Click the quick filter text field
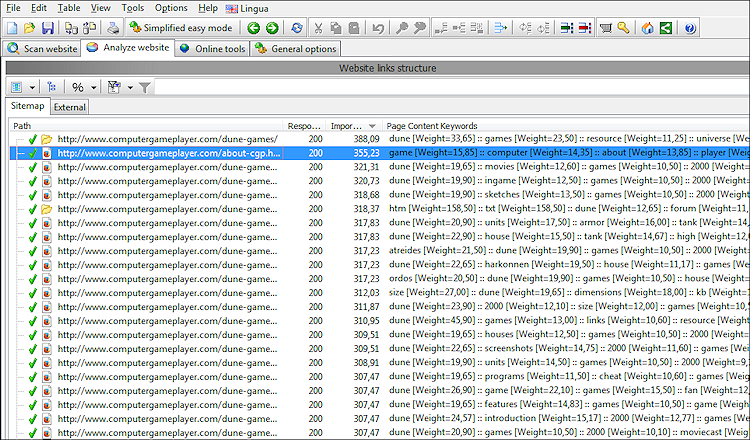The image size is (750, 440). tap(450, 88)
